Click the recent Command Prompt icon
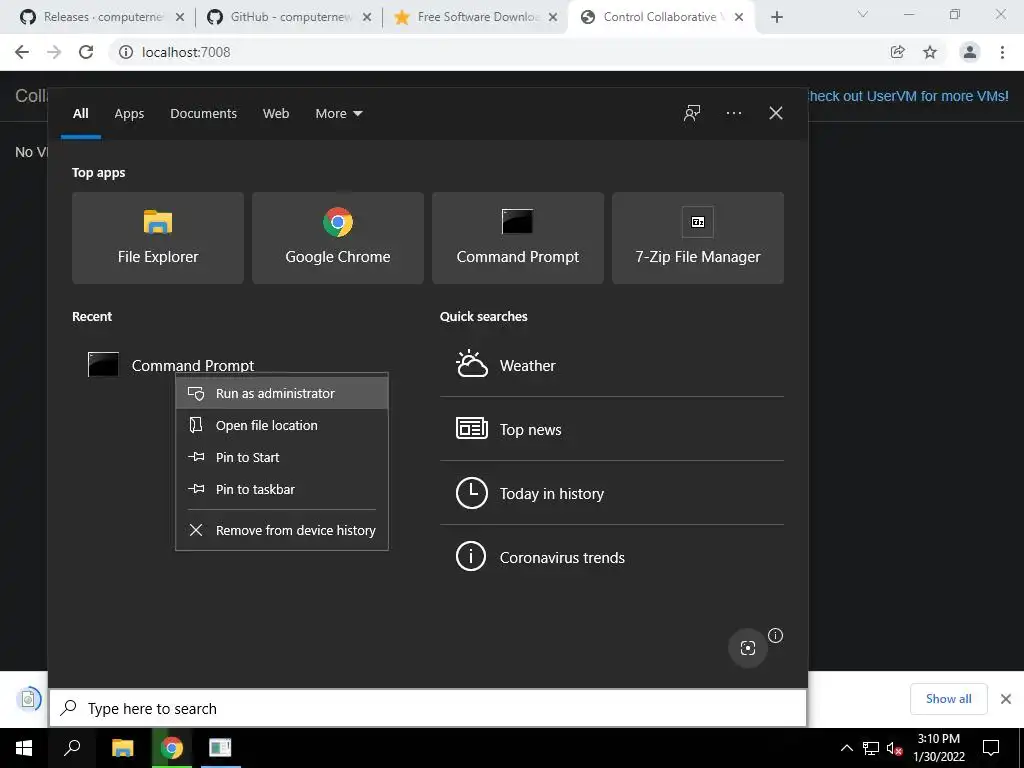Image resolution: width=1024 pixels, height=768 pixels. (x=103, y=364)
